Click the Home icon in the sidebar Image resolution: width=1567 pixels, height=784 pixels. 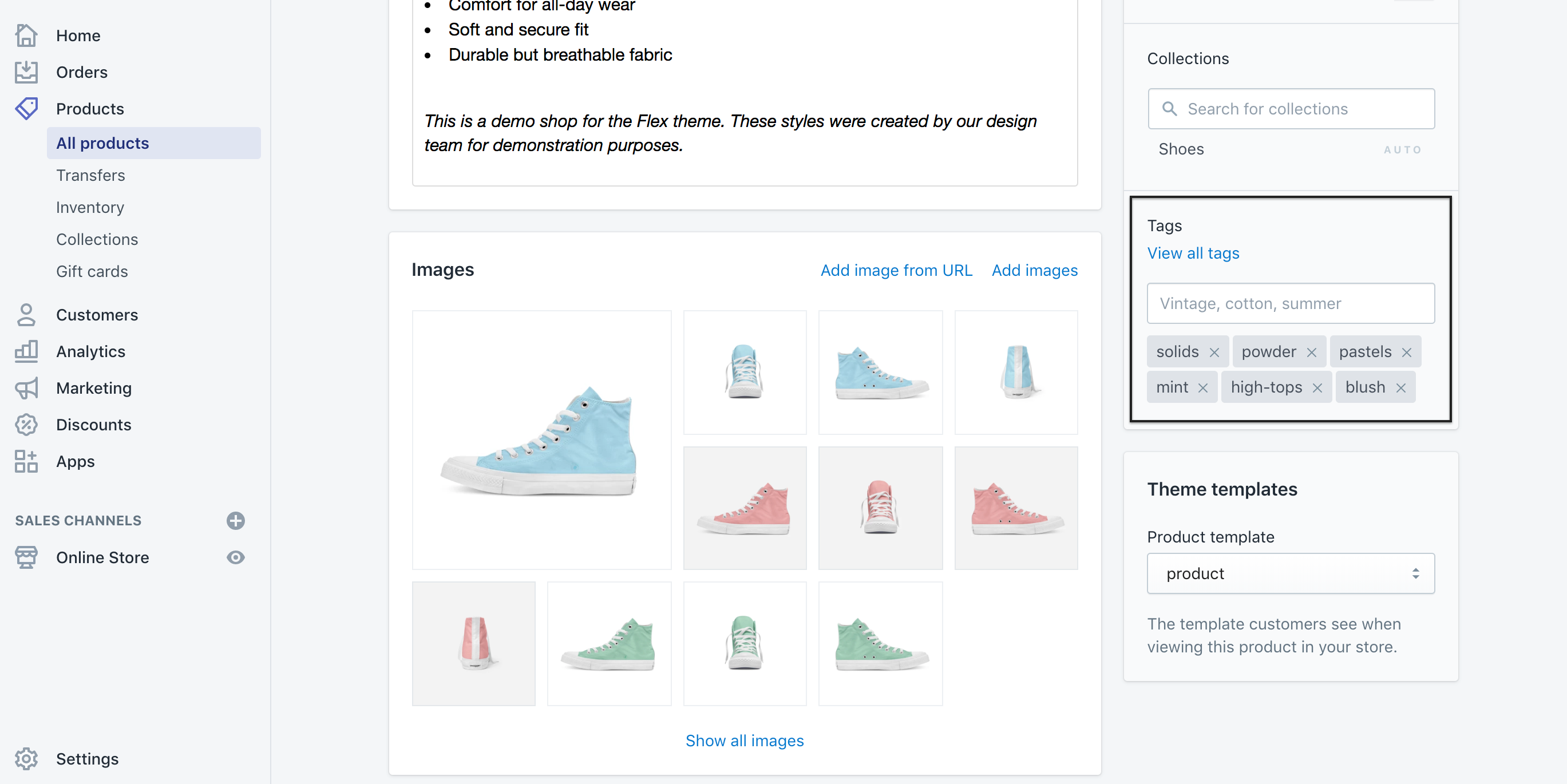tap(26, 35)
